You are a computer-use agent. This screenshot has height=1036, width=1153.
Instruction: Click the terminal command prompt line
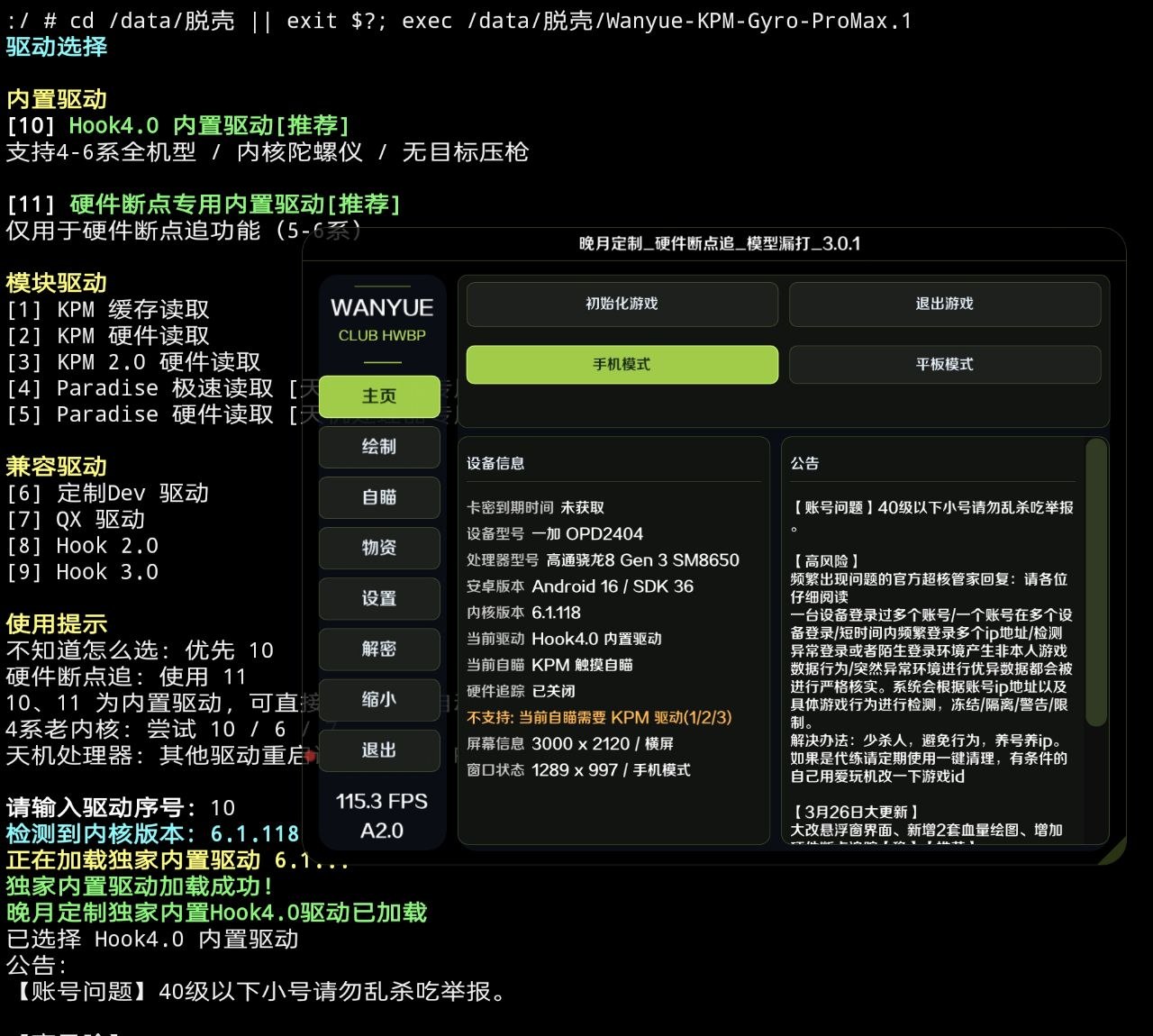tap(461, 20)
